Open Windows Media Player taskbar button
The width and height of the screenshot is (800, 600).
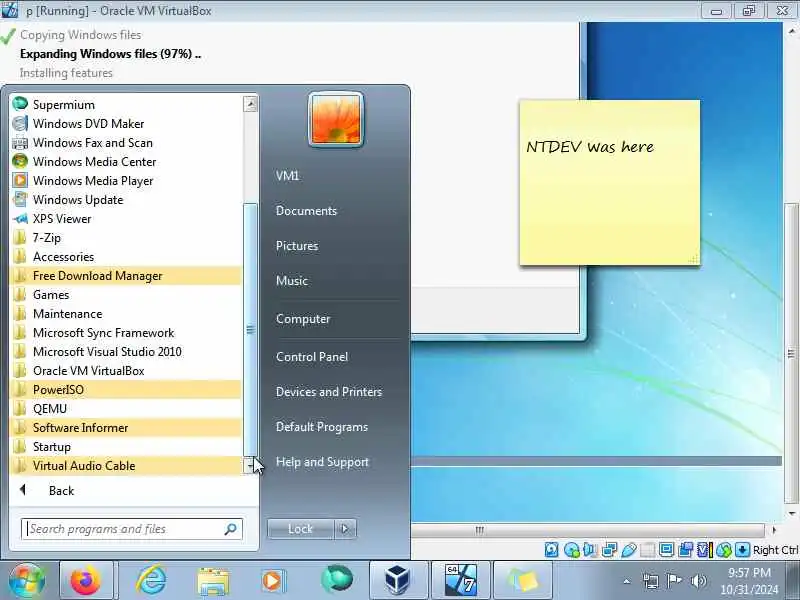[x=273, y=580]
